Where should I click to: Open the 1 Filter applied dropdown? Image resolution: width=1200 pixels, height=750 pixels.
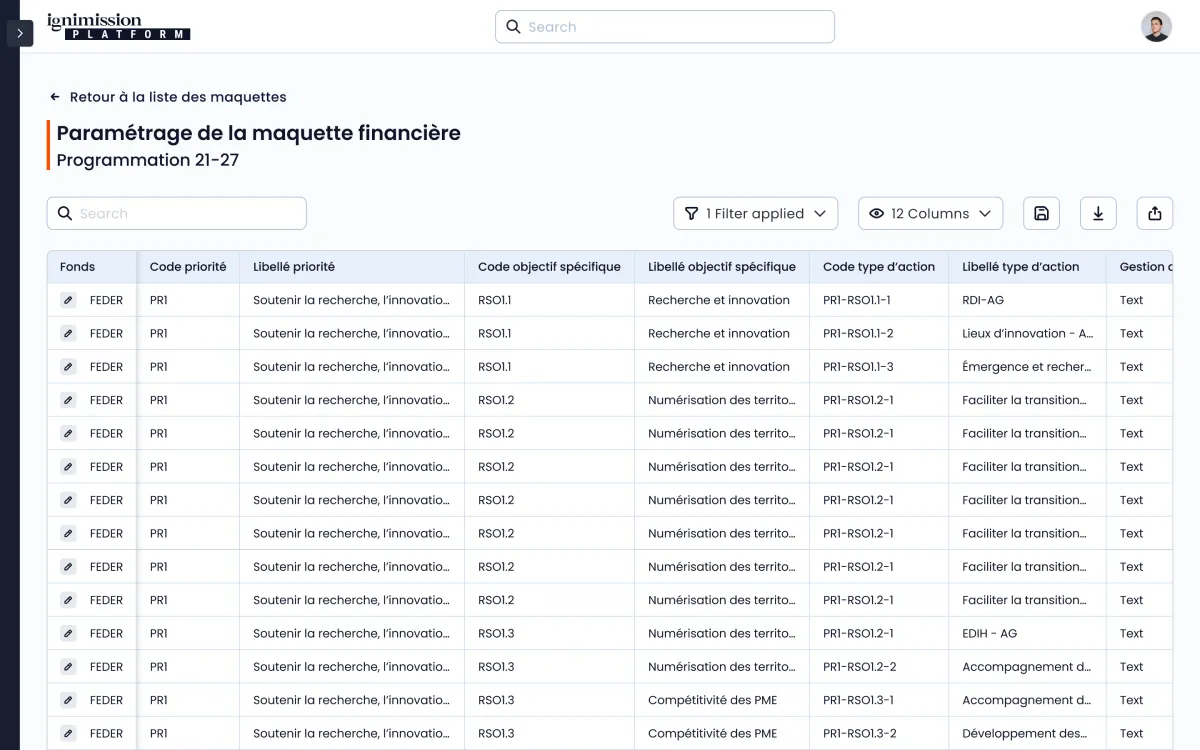pyautogui.click(x=755, y=213)
